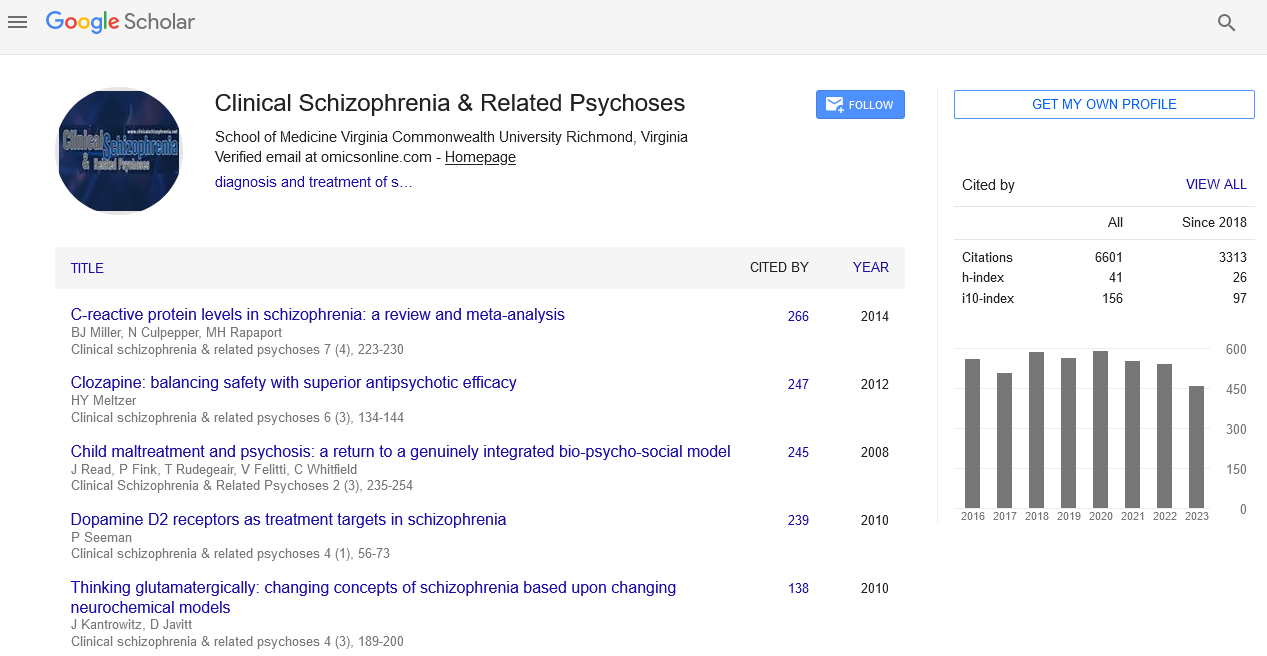Click the diagnosis and treatment interest tag

[313, 182]
